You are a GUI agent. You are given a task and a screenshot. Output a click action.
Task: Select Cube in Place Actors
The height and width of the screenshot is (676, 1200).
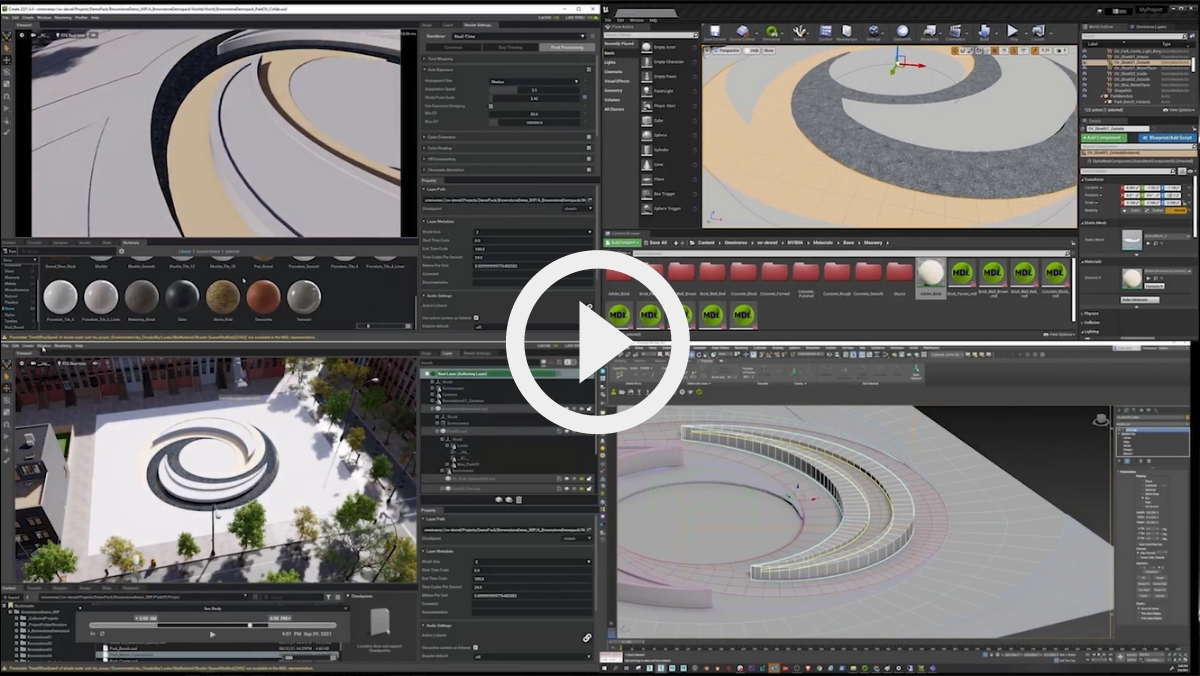tap(668, 120)
